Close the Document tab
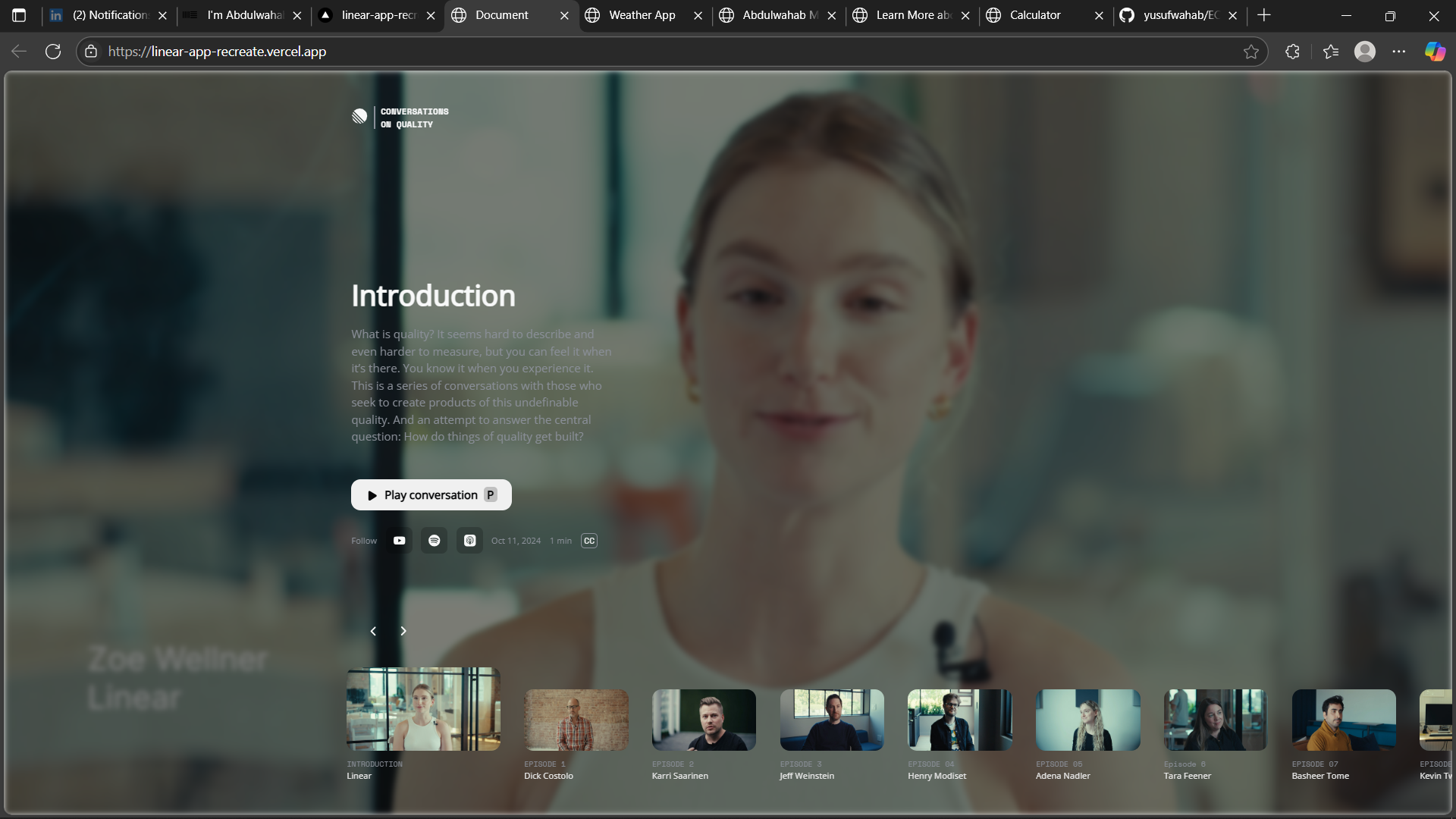This screenshot has height=819, width=1456. tap(564, 15)
